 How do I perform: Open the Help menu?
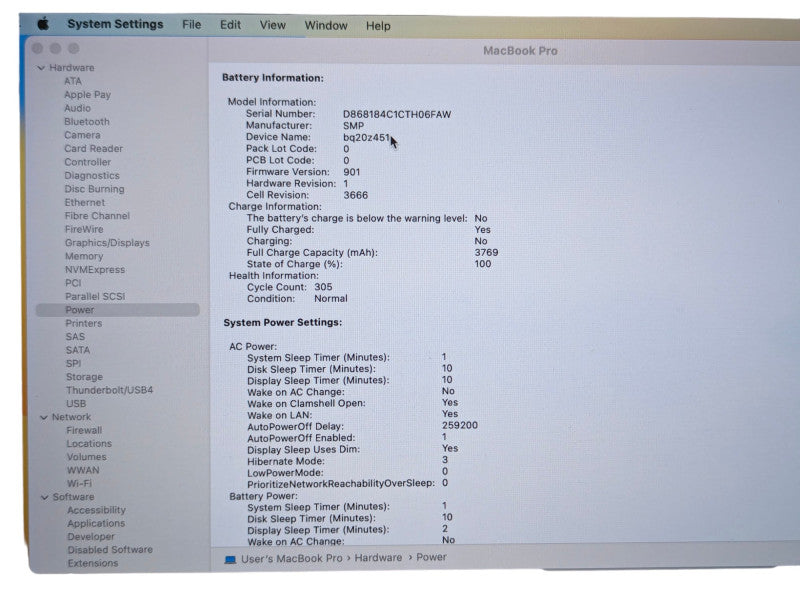378,26
